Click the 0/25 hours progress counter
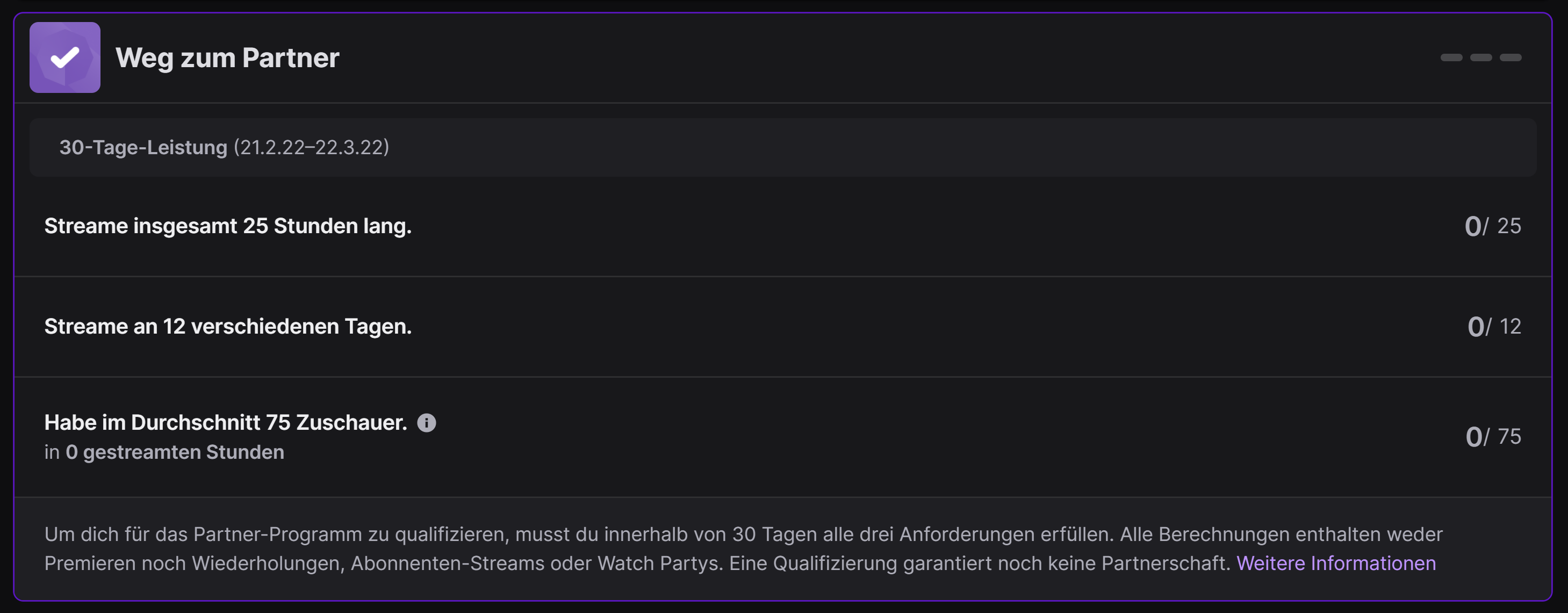 click(x=1493, y=226)
